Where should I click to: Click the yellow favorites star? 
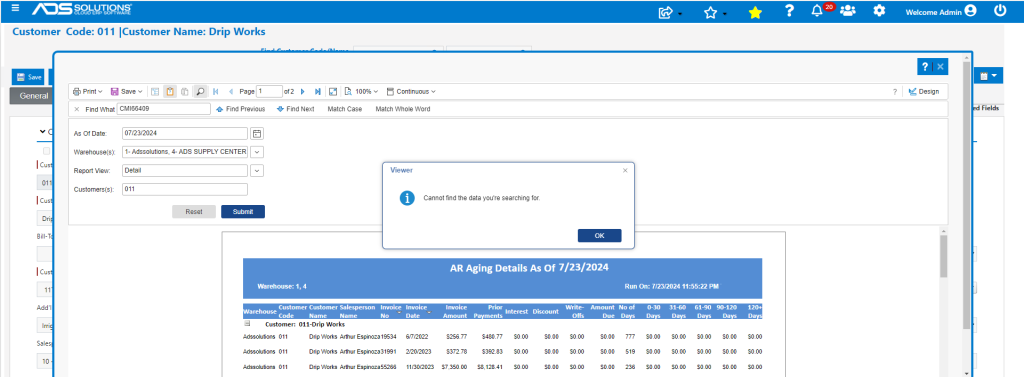756,12
